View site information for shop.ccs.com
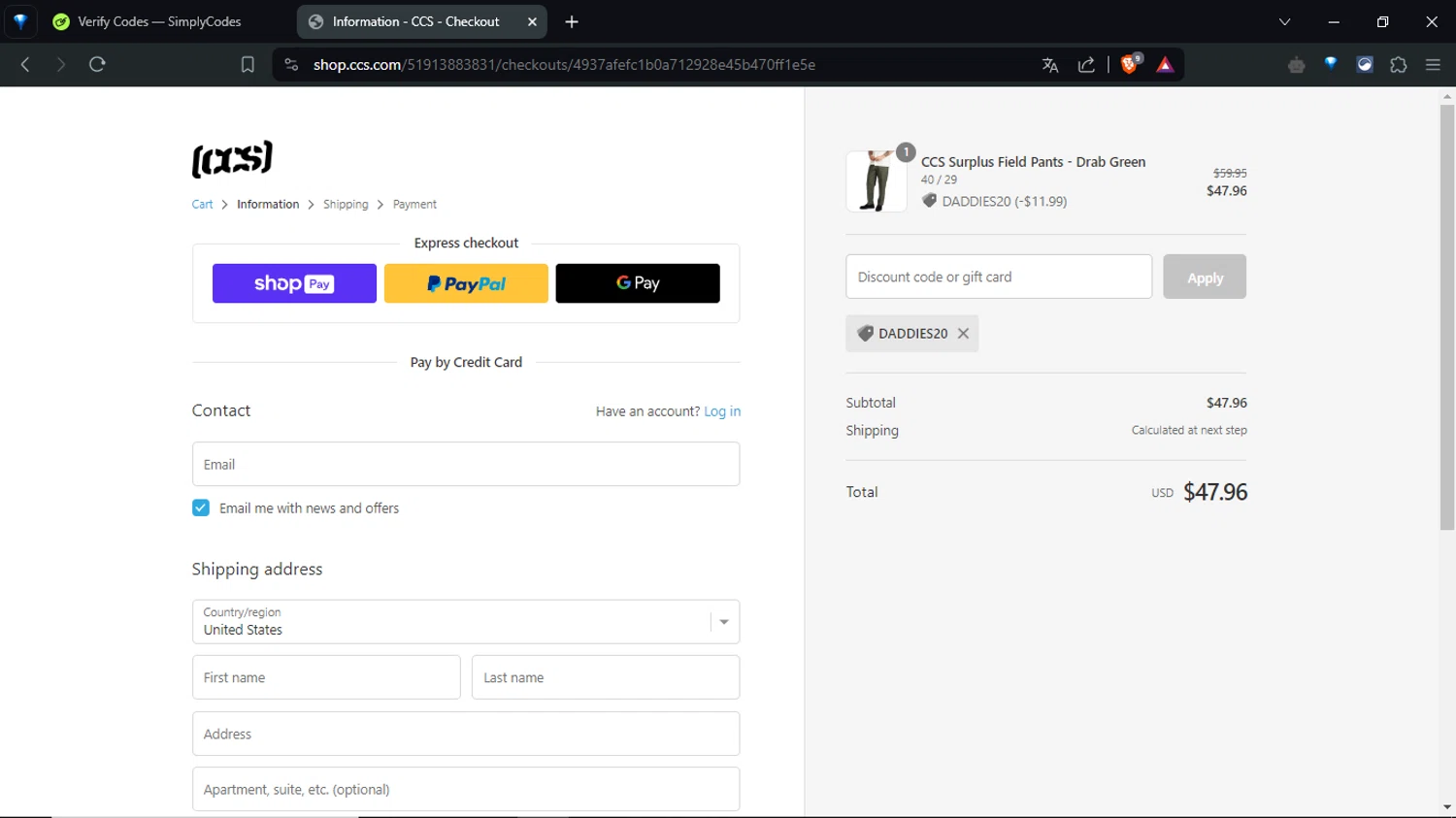This screenshot has width=1456, height=818. pos(291,65)
